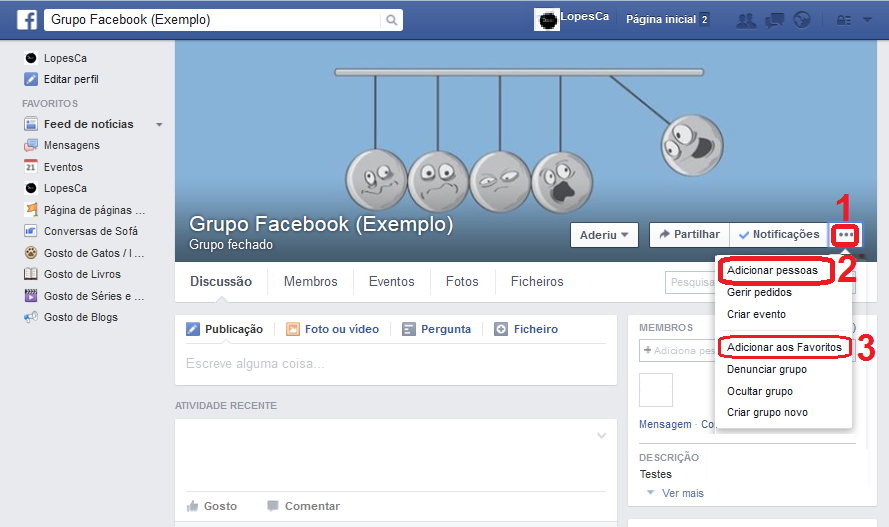The width and height of the screenshot is (889, 527).
Task: Click the Partilhar button
Action: (x=689, y=235)
